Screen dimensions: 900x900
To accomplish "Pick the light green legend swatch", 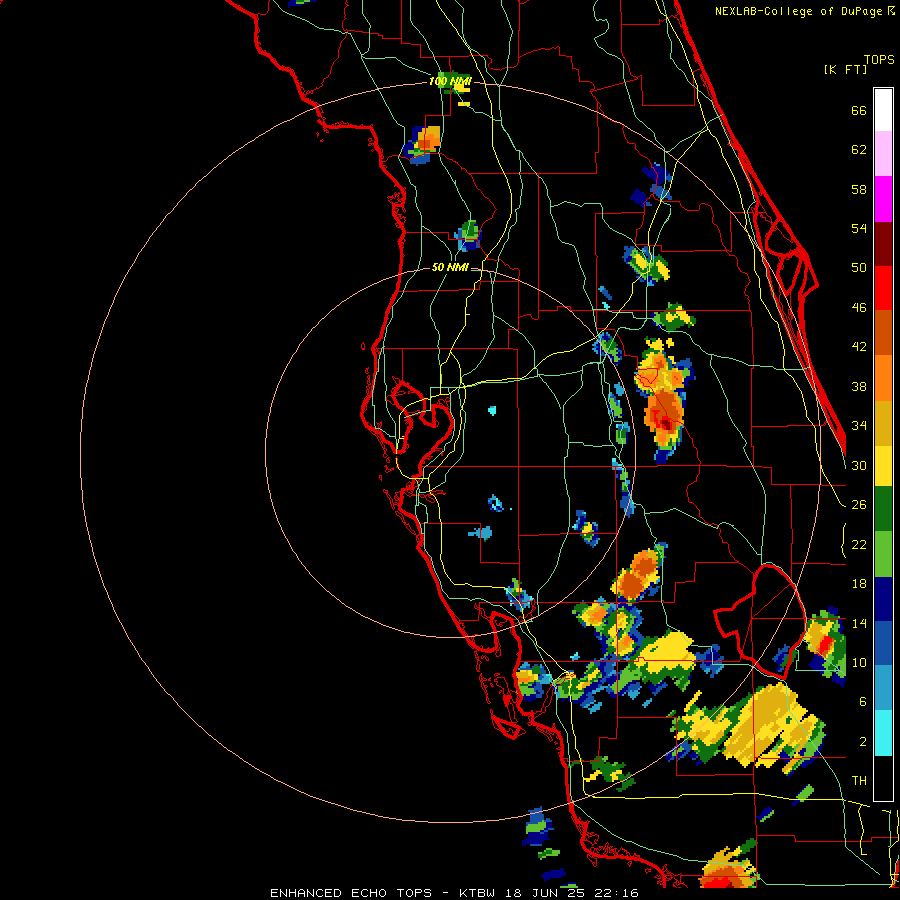I will tap(883, 554).
